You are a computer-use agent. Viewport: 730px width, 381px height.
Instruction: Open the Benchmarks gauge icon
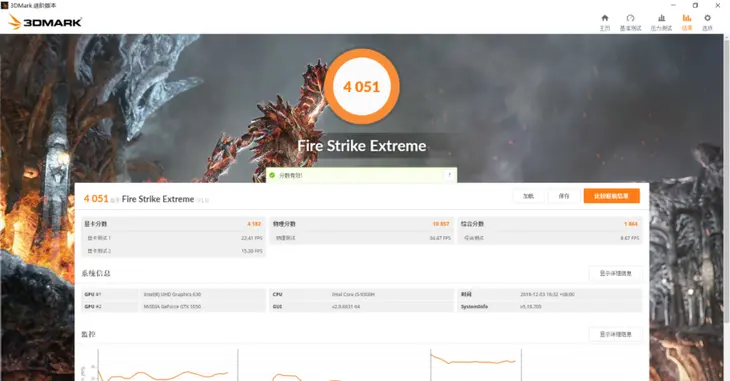pos(630,22)
